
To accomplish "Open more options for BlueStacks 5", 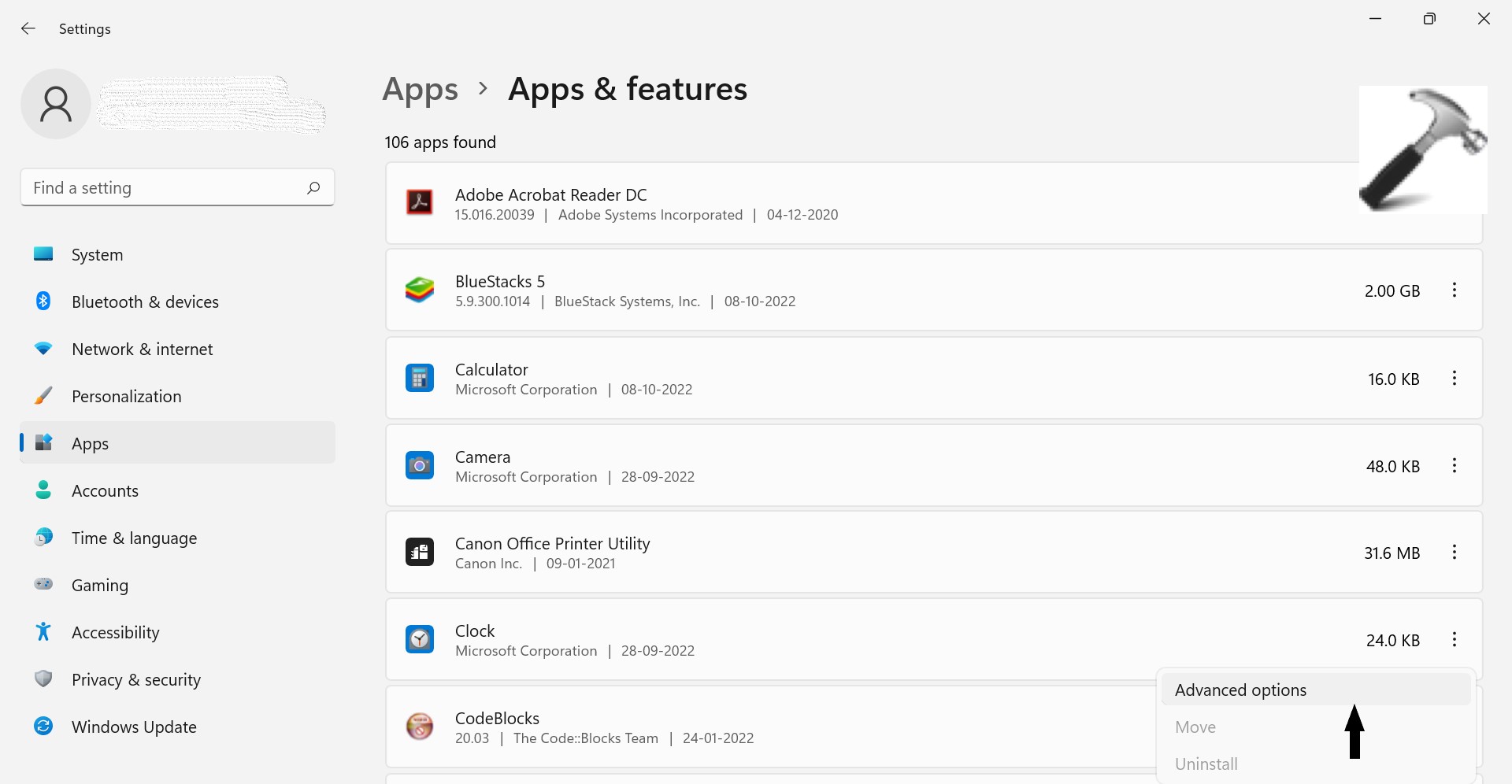I will [1454, 290].
